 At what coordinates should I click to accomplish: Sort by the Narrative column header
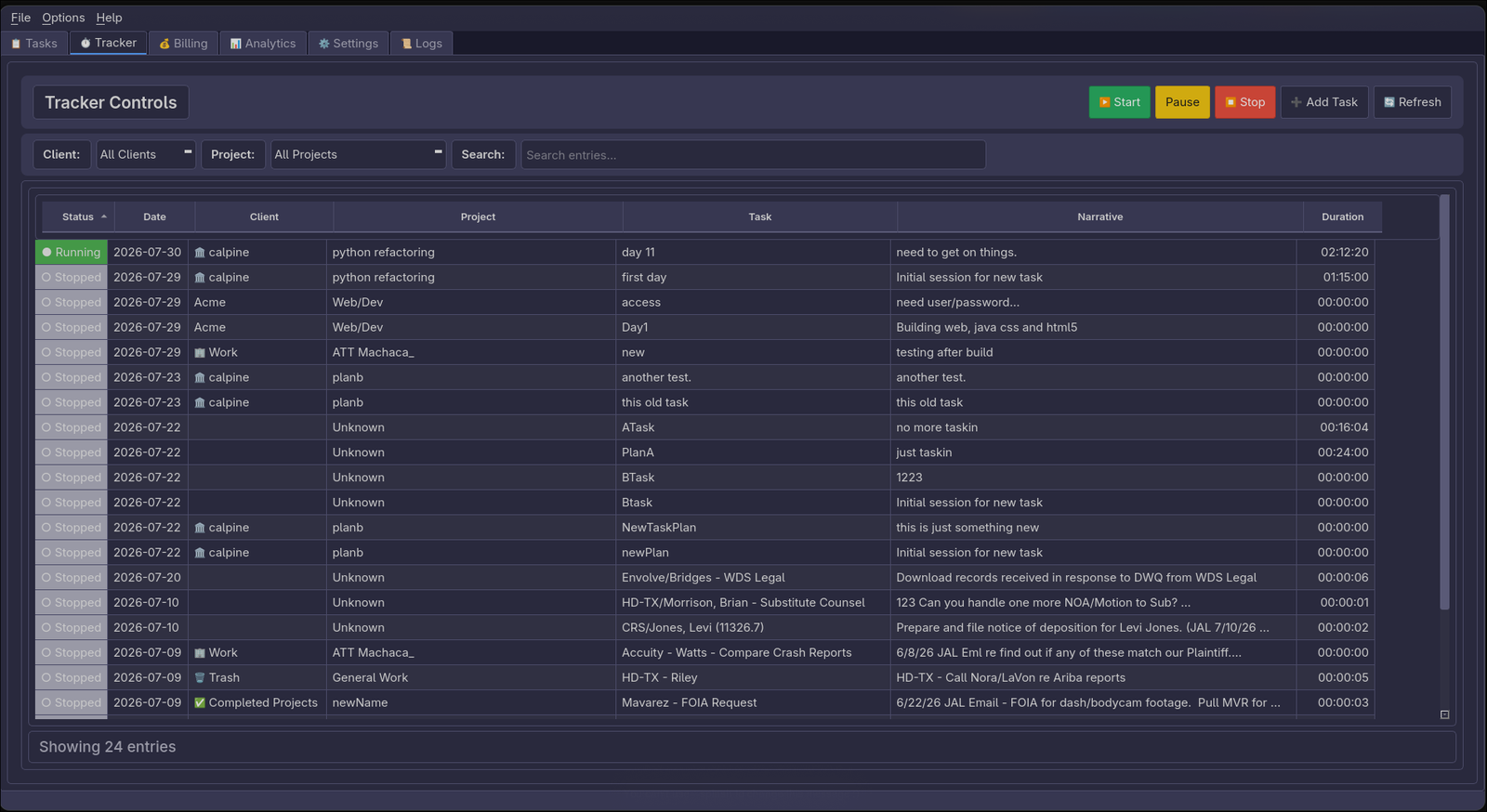click(1099, 216)
